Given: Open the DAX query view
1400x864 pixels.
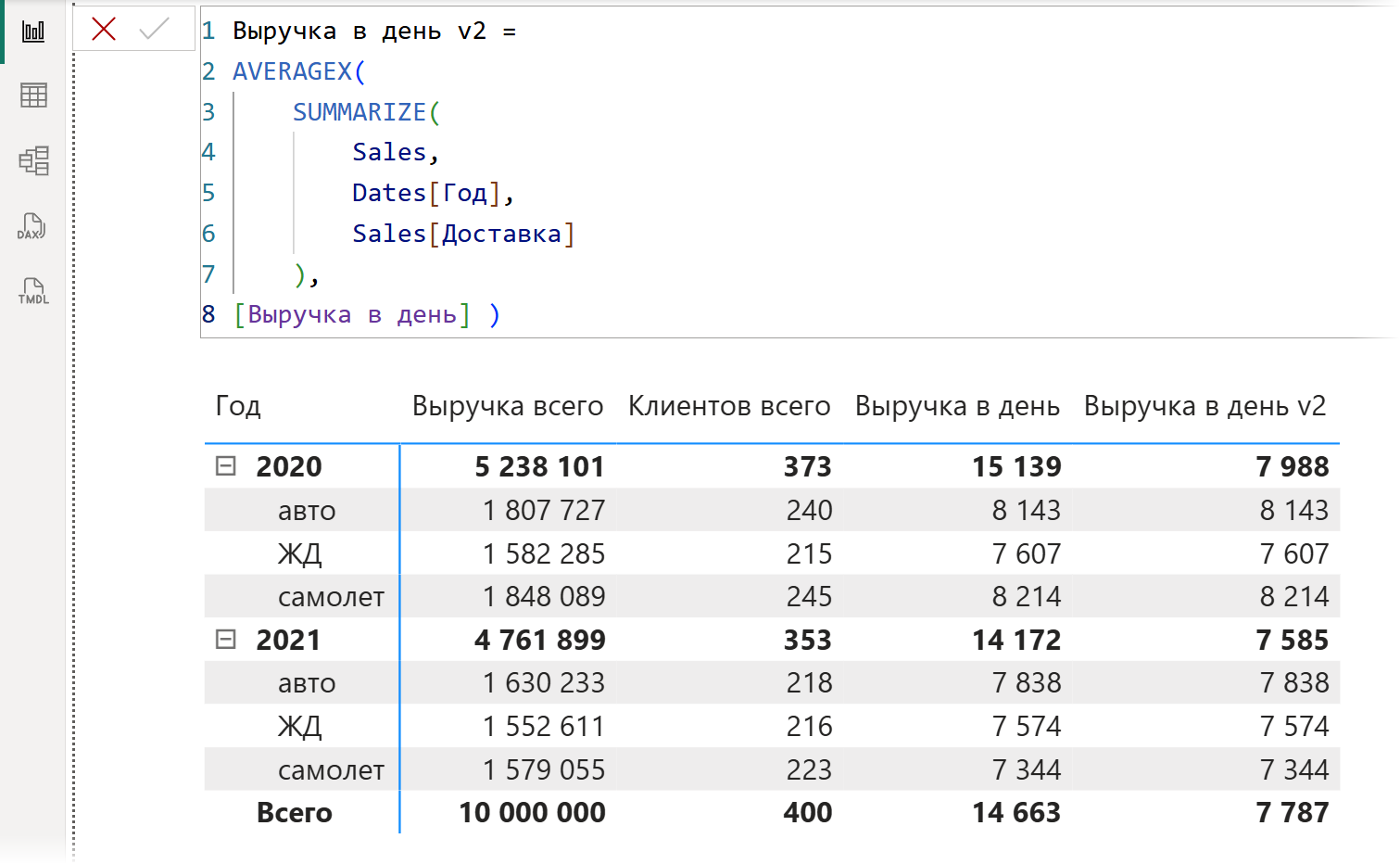Looking at the screenshot, I should coord(32,226).
